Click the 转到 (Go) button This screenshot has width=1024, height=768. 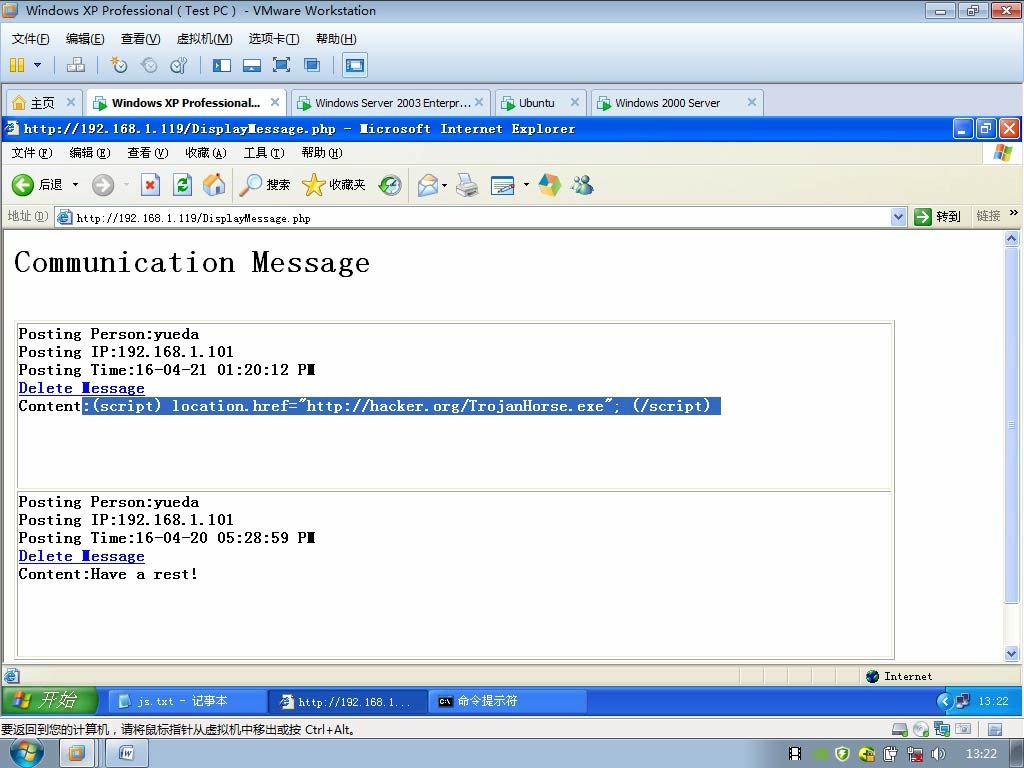[x=937, y=217]
